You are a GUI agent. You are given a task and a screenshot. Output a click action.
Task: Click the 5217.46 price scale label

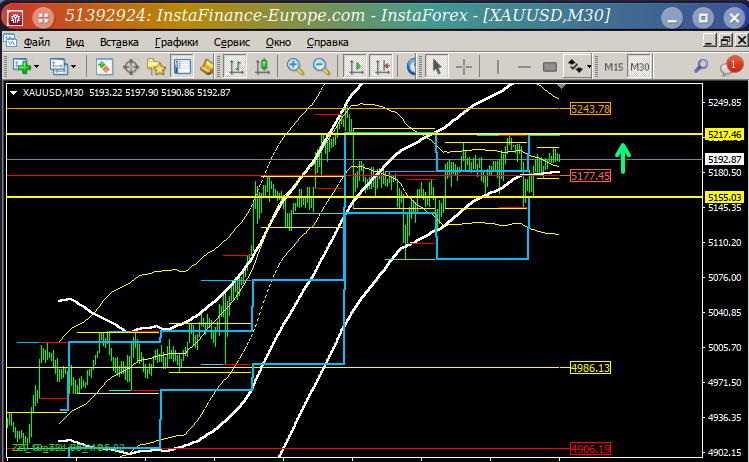pos(724,135)
